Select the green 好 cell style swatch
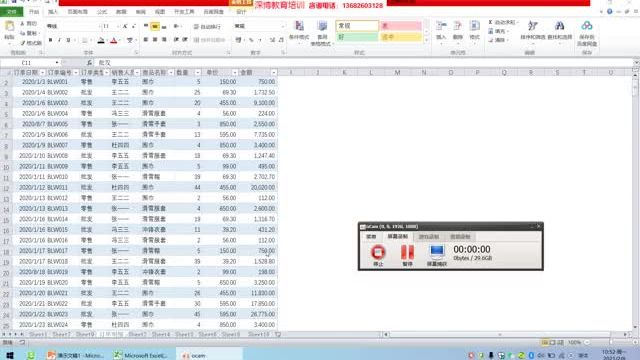 [357, 37]
